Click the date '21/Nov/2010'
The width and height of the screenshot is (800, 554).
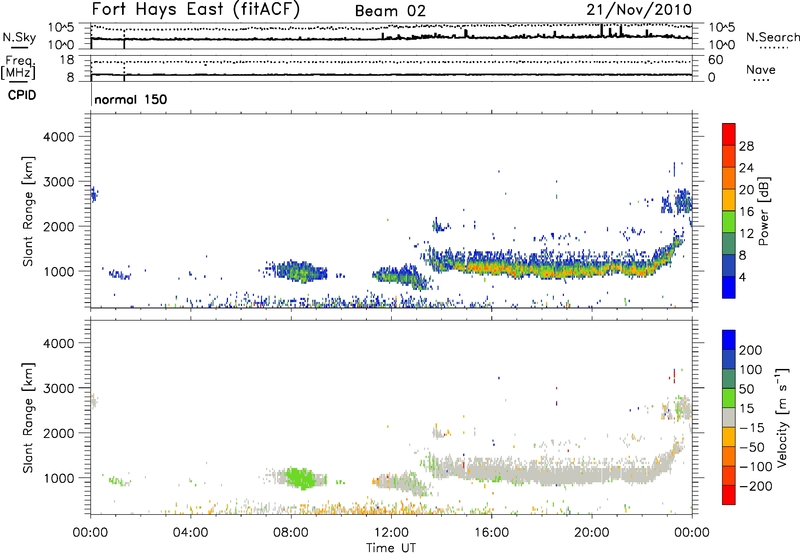[639, 9]
